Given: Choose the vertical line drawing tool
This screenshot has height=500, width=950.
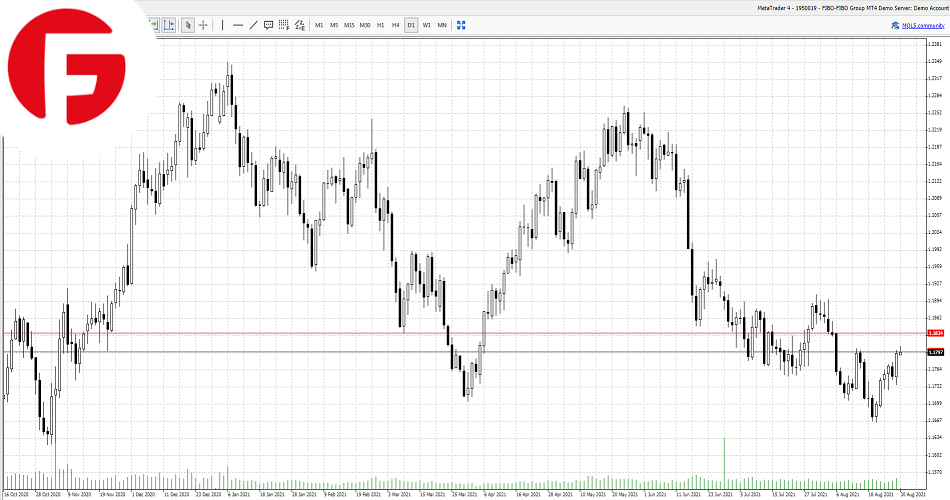Looking at the screenshot, I should tap(222, 25).
